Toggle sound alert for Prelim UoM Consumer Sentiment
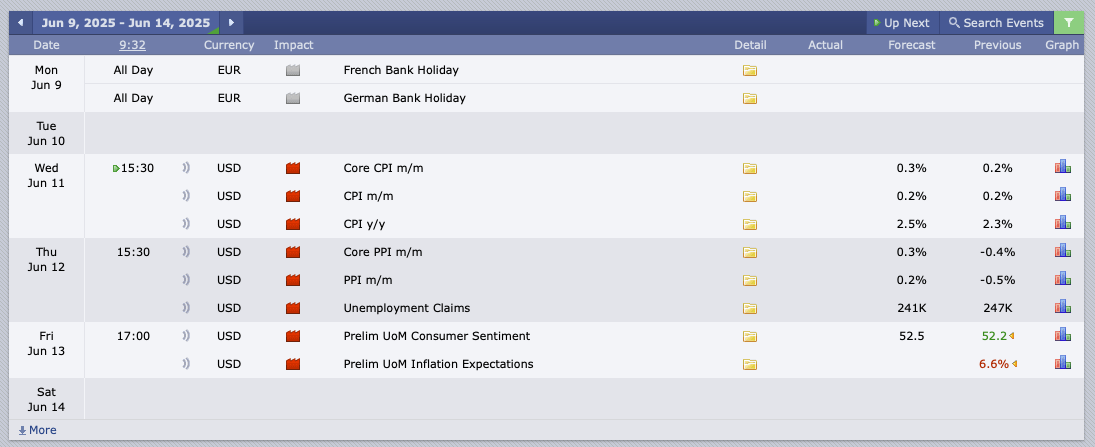Image resolution: width=1095 pixels, height=447 pixels. tap(186, 335)
